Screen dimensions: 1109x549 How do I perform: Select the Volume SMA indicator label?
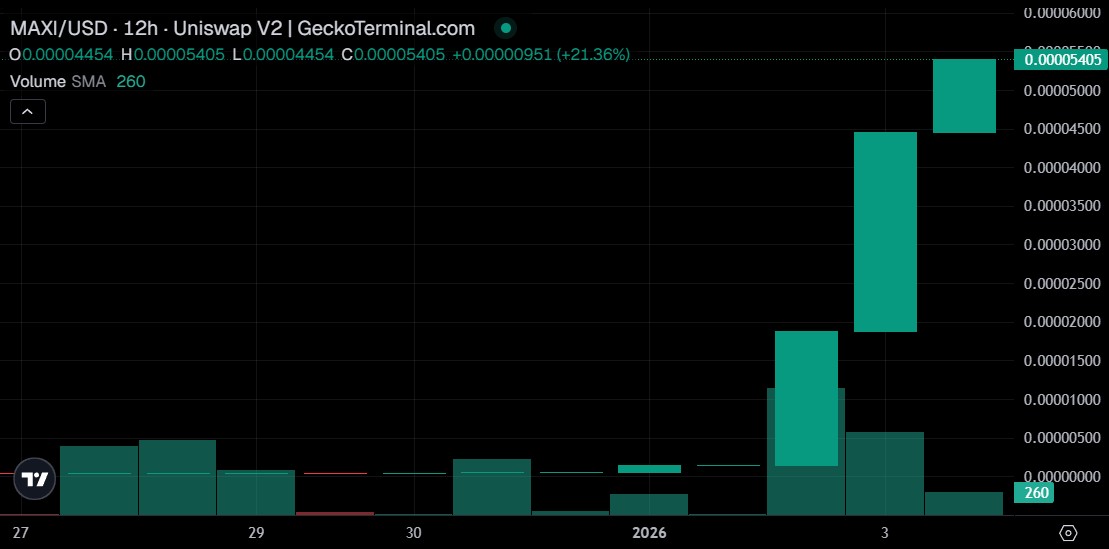pos(57,81)
